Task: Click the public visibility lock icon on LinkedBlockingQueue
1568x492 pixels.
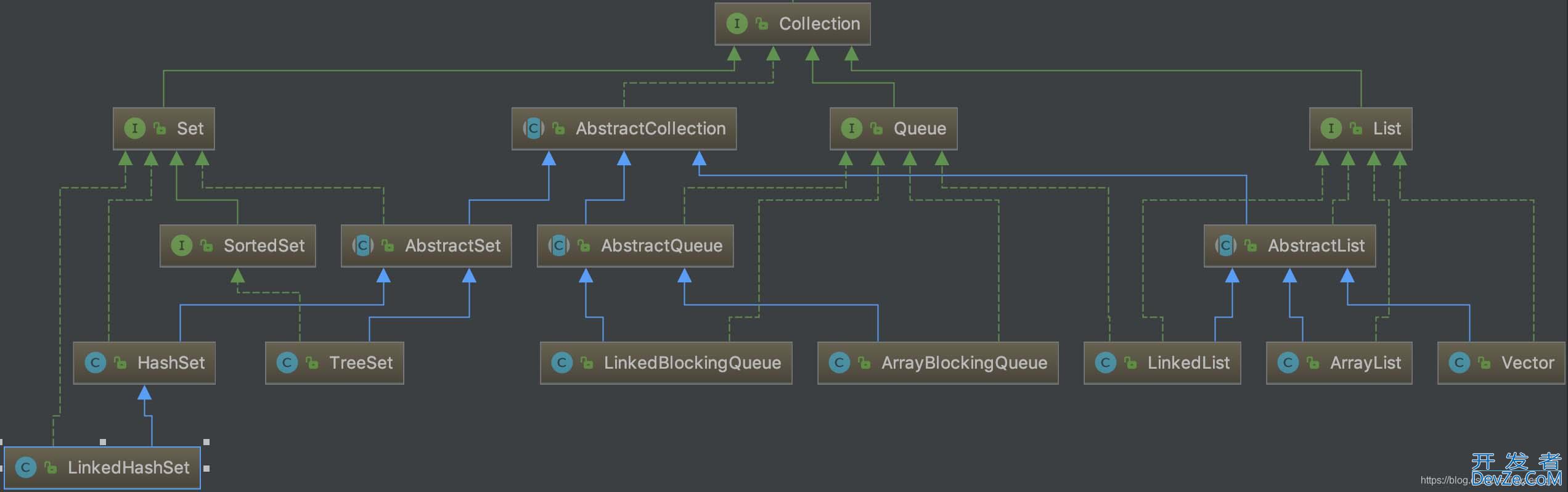Action: [x=587, y=363]
